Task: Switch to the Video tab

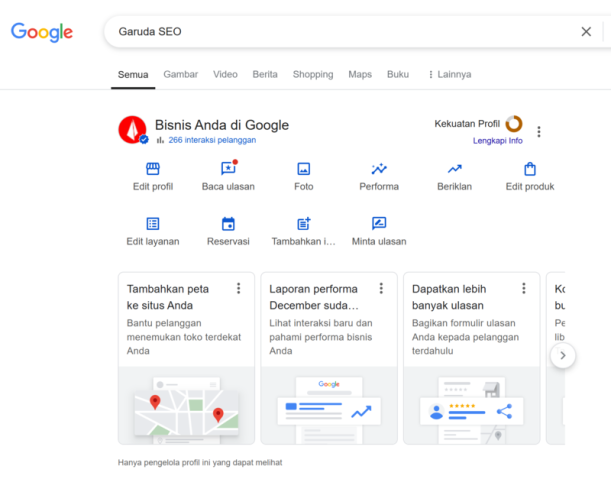Action: click(225, 74)
